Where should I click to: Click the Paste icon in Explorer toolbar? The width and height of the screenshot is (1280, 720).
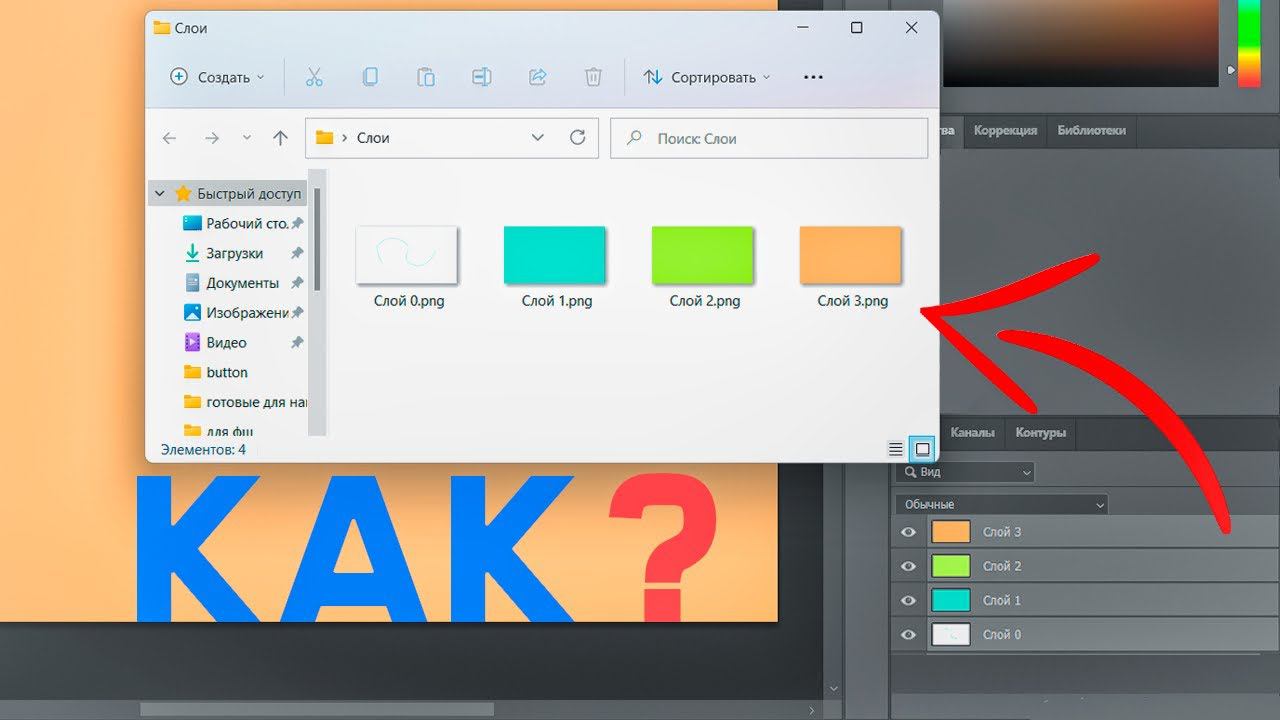click(x=426, y=77)
